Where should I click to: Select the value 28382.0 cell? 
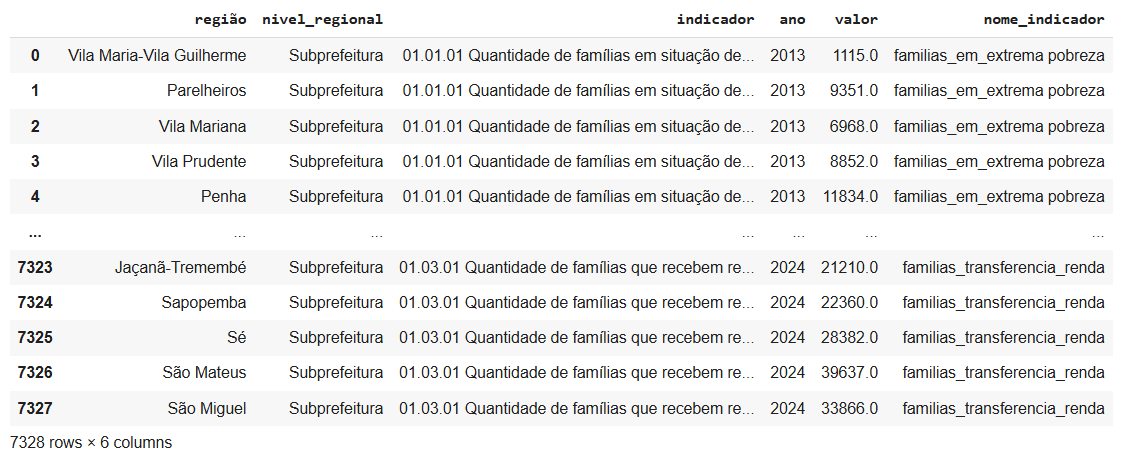click(849, 338)
